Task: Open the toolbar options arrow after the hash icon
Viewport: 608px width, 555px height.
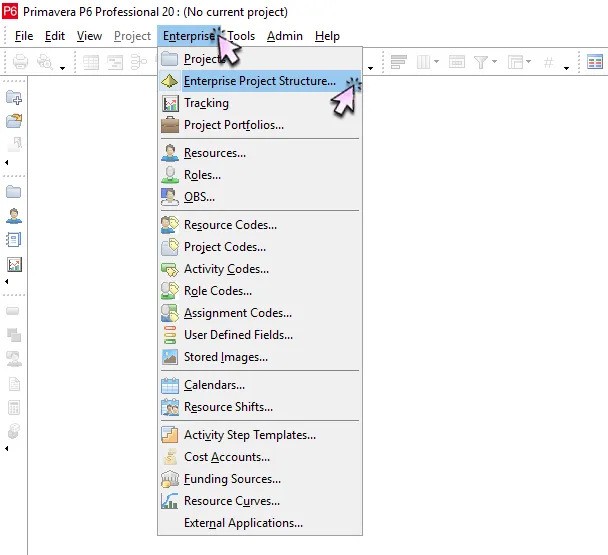Action: pyautogui.click(x=567, y=68)
